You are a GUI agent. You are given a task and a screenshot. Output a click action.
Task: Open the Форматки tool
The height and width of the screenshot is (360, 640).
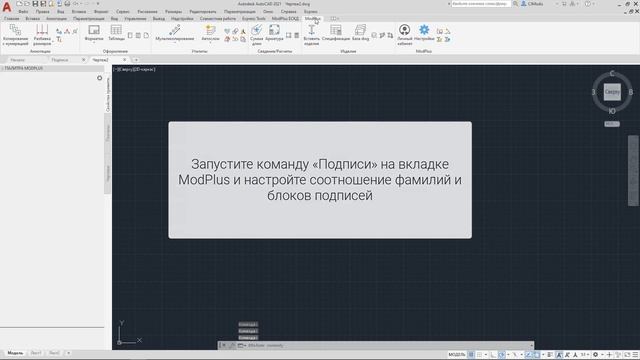pyautogui.click(x=94, y=33)
